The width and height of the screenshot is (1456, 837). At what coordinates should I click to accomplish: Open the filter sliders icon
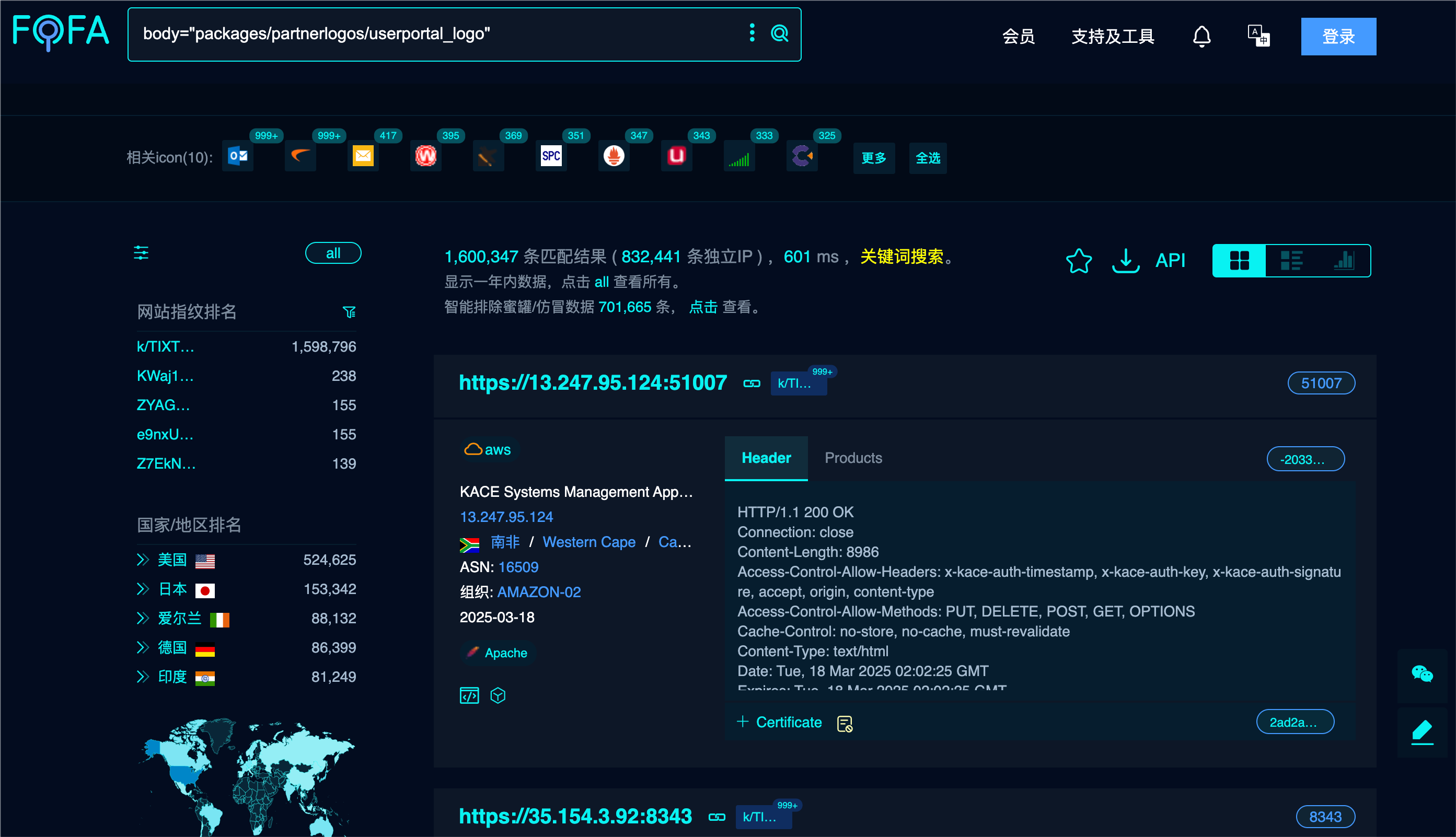[141, 253]
